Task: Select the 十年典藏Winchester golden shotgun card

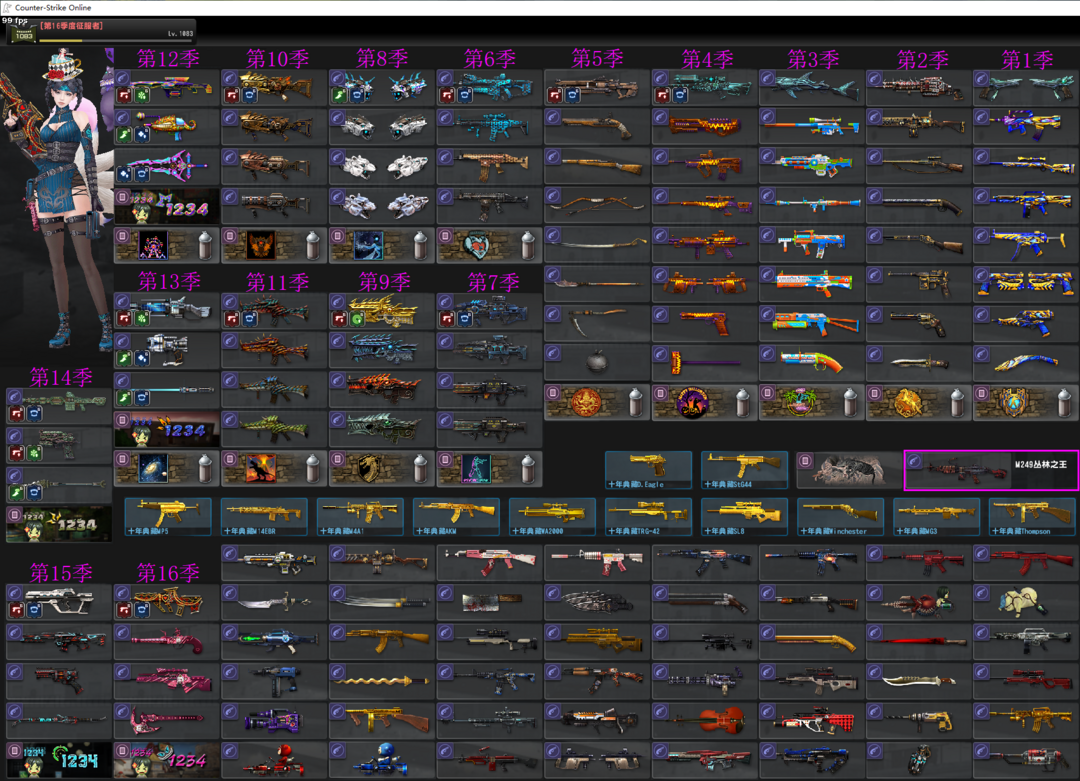Action: click(x=840, y=517)
